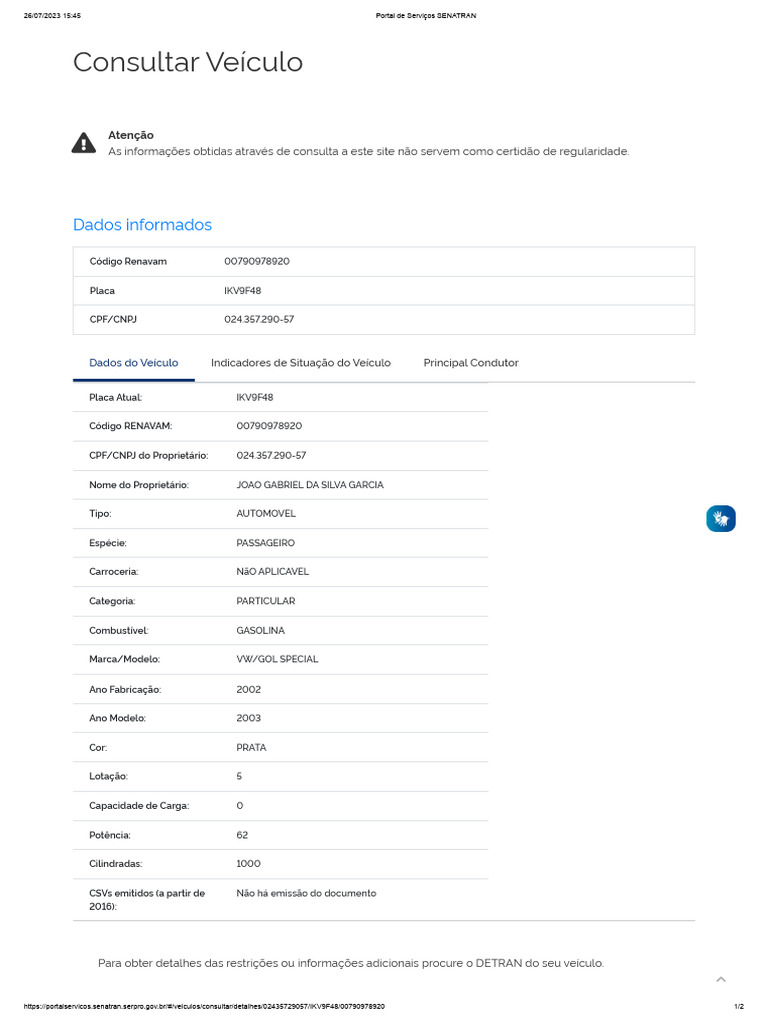
Task: Open the Principal Condutor tab
Action: pyautogui.click(x=470, y=363)
